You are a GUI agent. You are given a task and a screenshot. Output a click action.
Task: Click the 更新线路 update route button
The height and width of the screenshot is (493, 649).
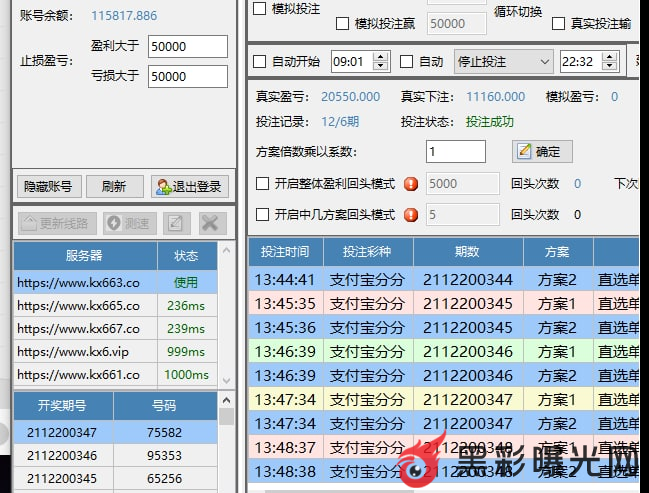[55, 223]
